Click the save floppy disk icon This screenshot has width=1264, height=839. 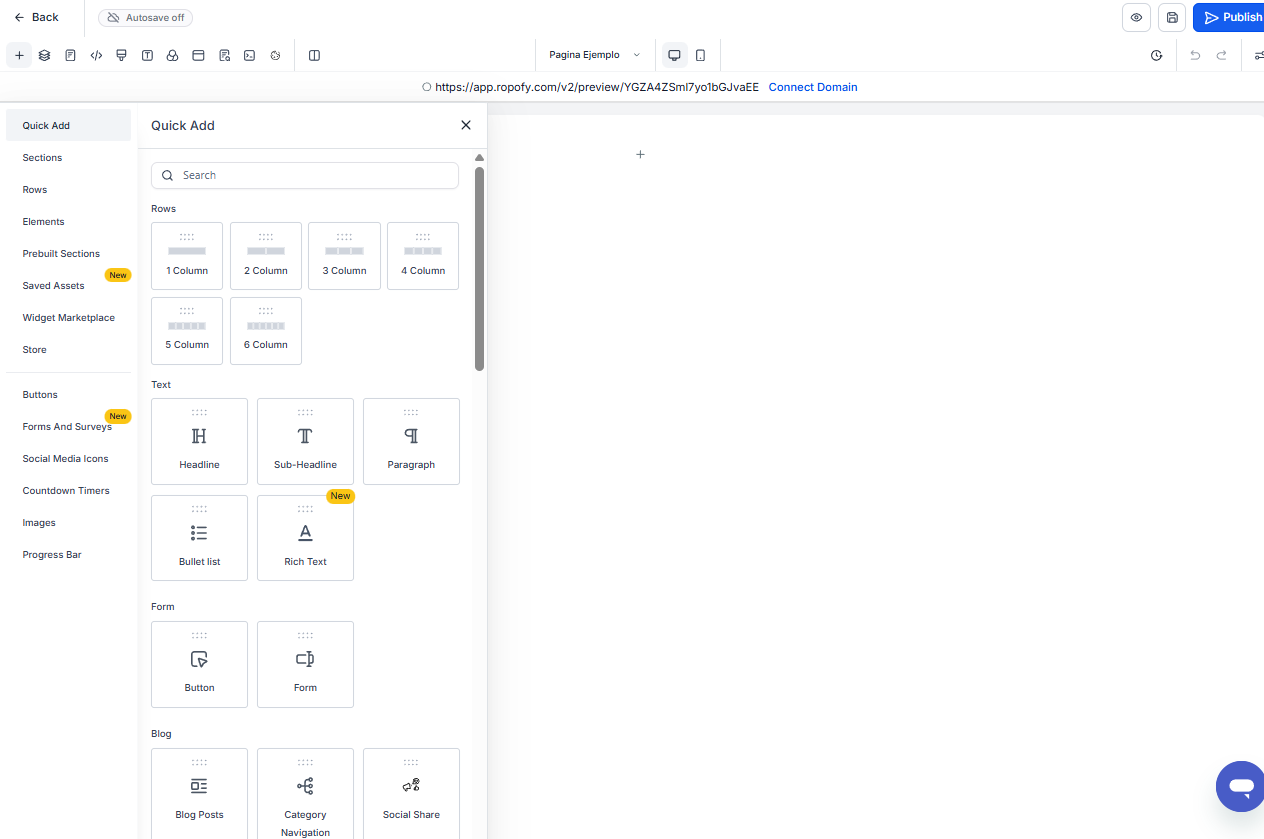tap(1172, 17)
